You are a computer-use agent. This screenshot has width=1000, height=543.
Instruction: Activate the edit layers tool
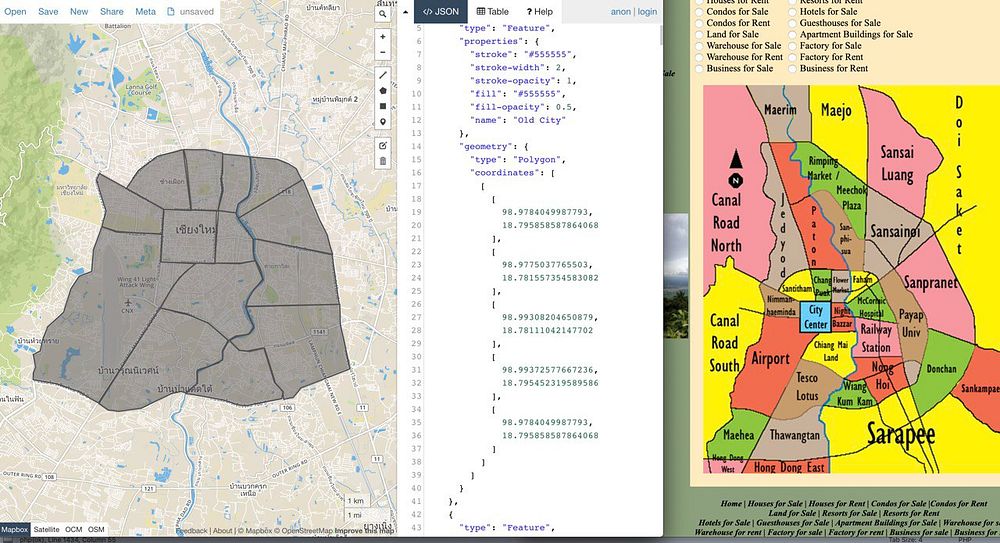click(383, 145)
